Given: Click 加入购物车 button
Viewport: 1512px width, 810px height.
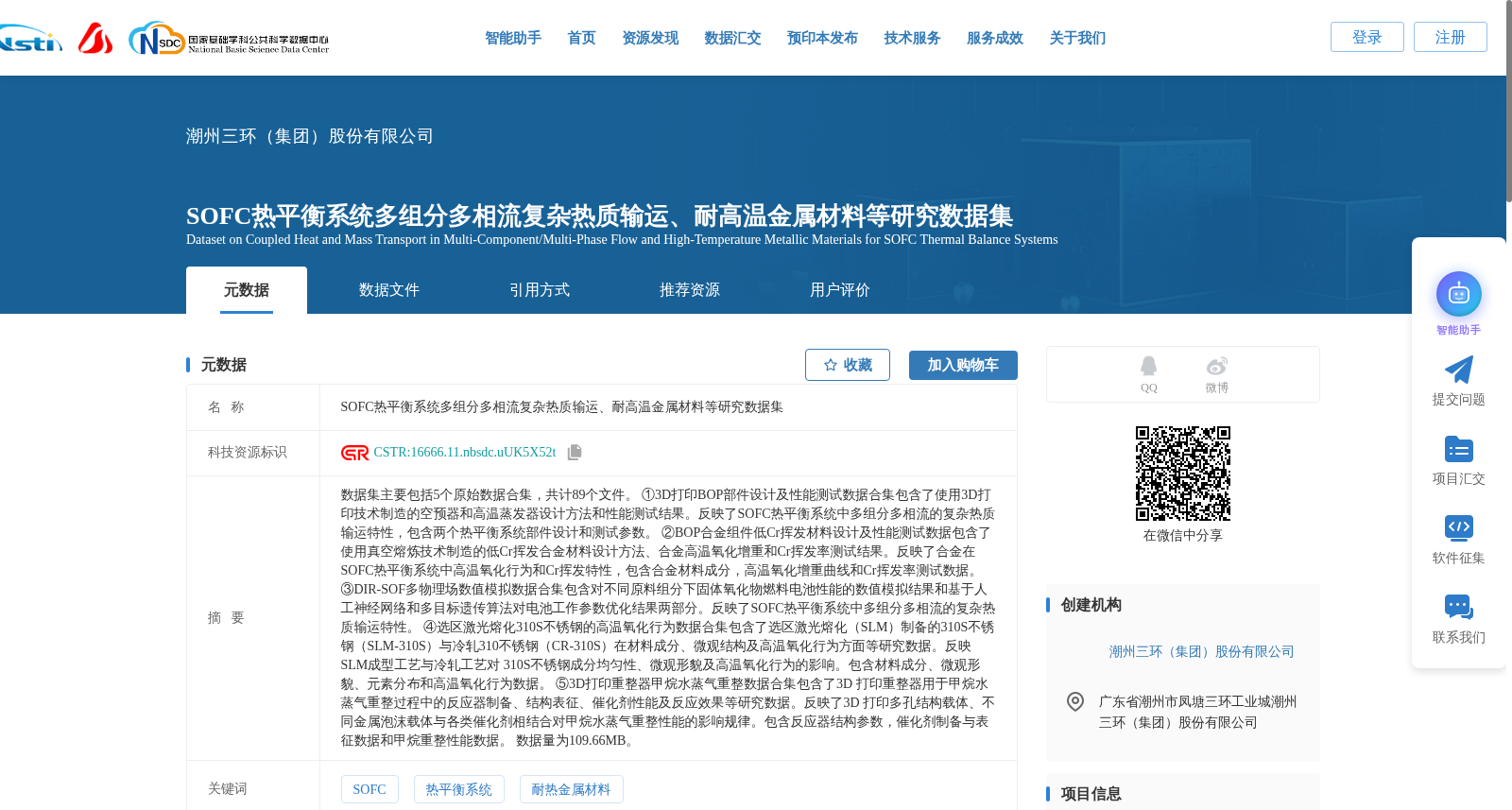Looking at the screenshot, I should [963, 365].
